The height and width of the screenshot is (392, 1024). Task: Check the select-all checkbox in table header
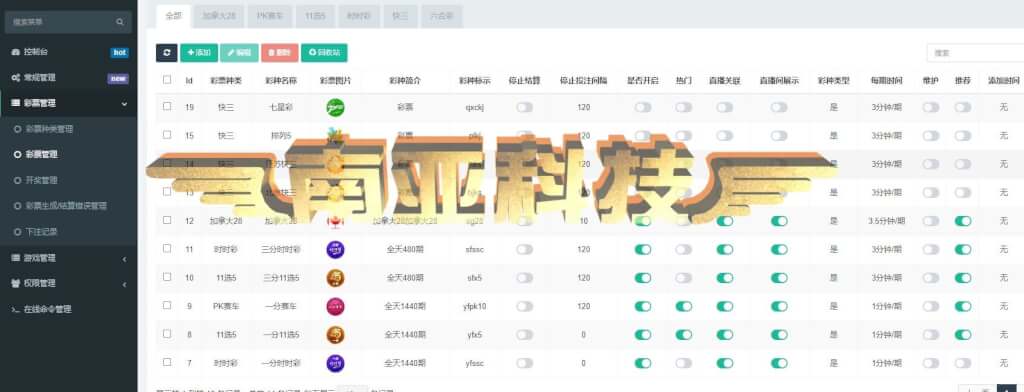(167, 80)
